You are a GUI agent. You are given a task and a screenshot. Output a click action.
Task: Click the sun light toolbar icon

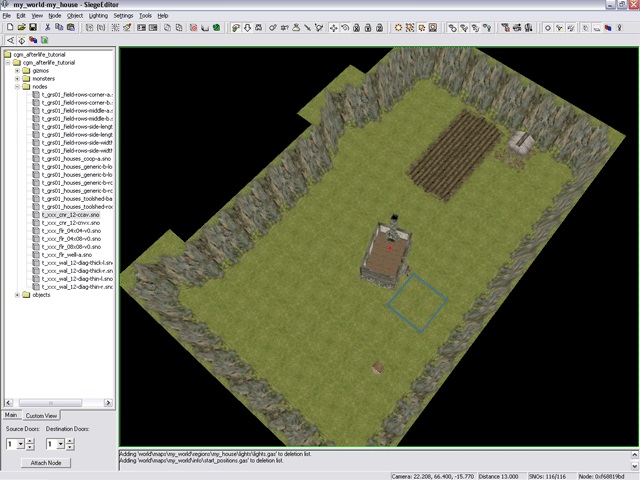pos(398,28)
